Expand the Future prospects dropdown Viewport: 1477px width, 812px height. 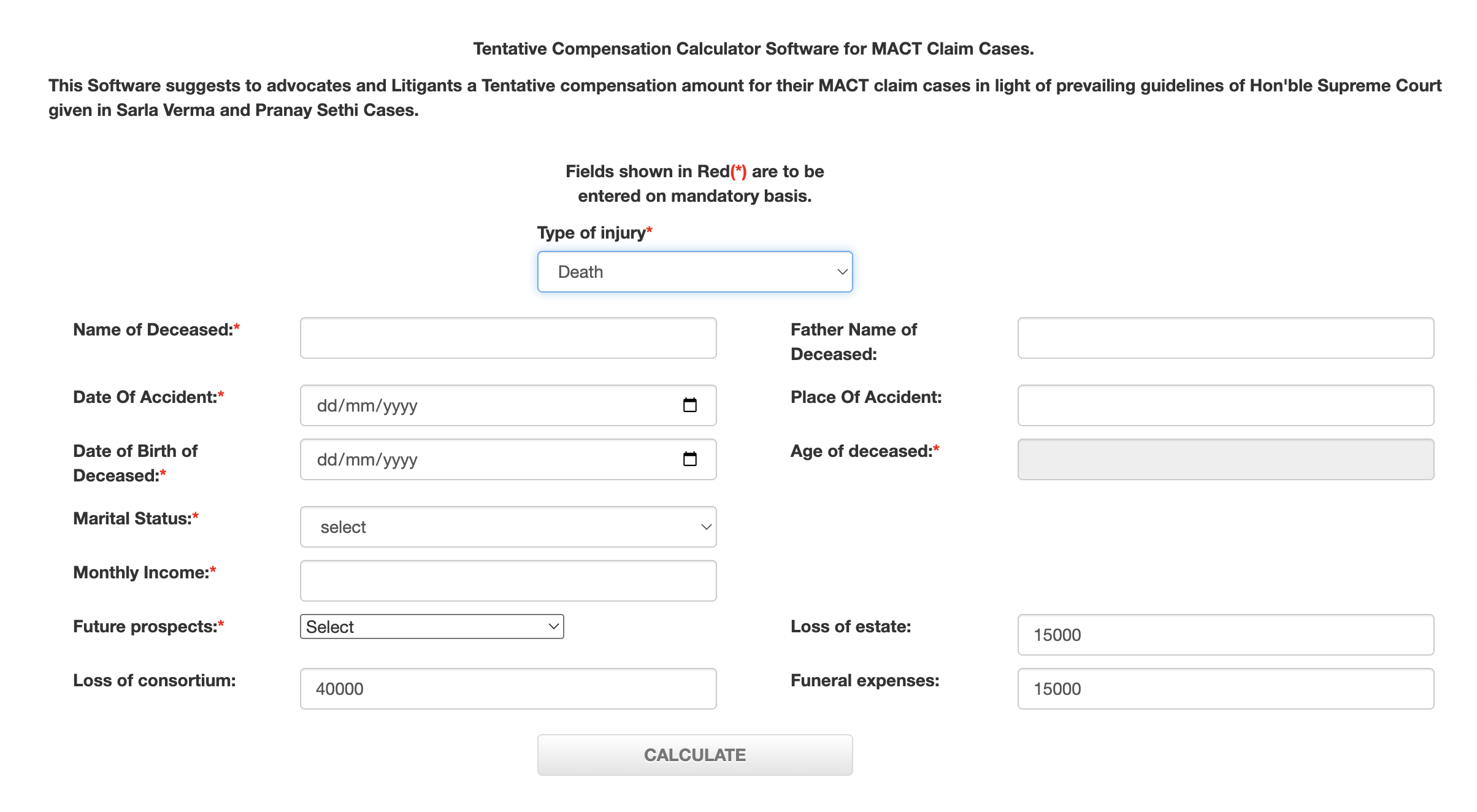pyautogui.click(x=431, y=627)
